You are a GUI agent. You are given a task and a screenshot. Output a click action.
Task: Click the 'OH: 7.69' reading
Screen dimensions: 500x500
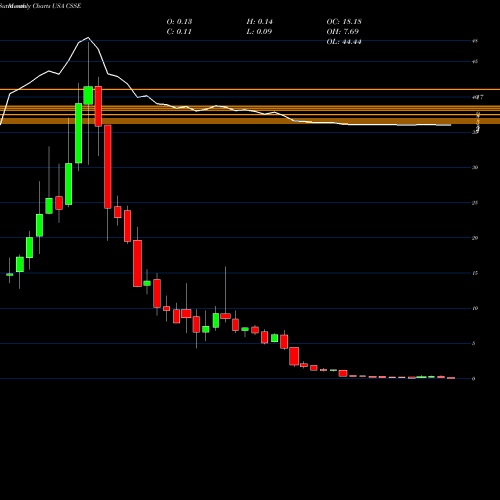[343, 31]
